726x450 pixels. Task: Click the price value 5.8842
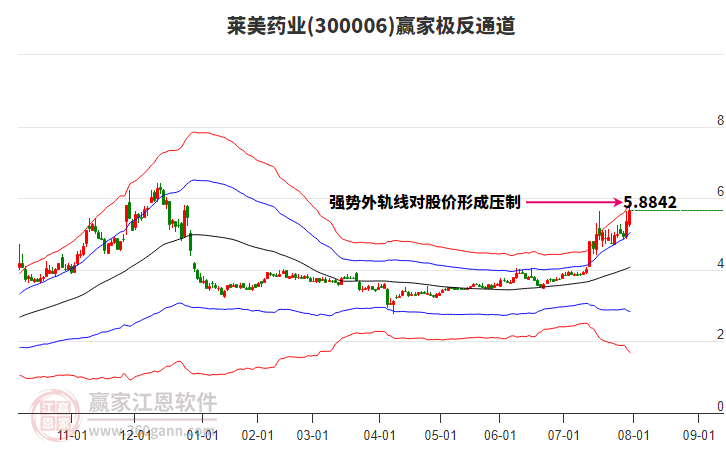pyautogui.click(x=650, y=202)
